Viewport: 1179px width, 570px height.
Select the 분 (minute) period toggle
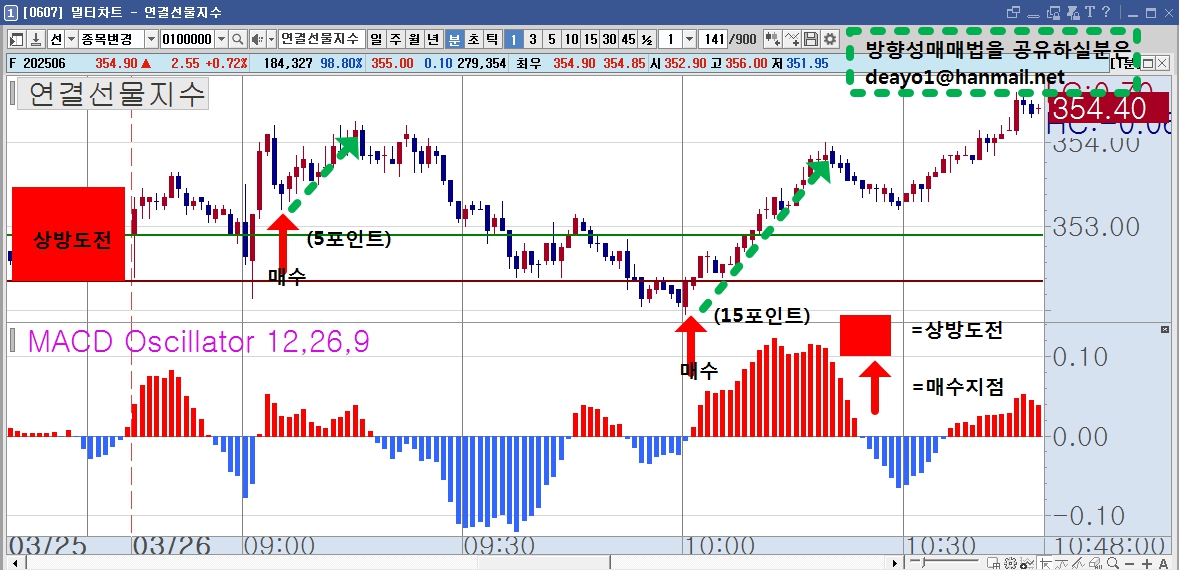coord(454,39)
